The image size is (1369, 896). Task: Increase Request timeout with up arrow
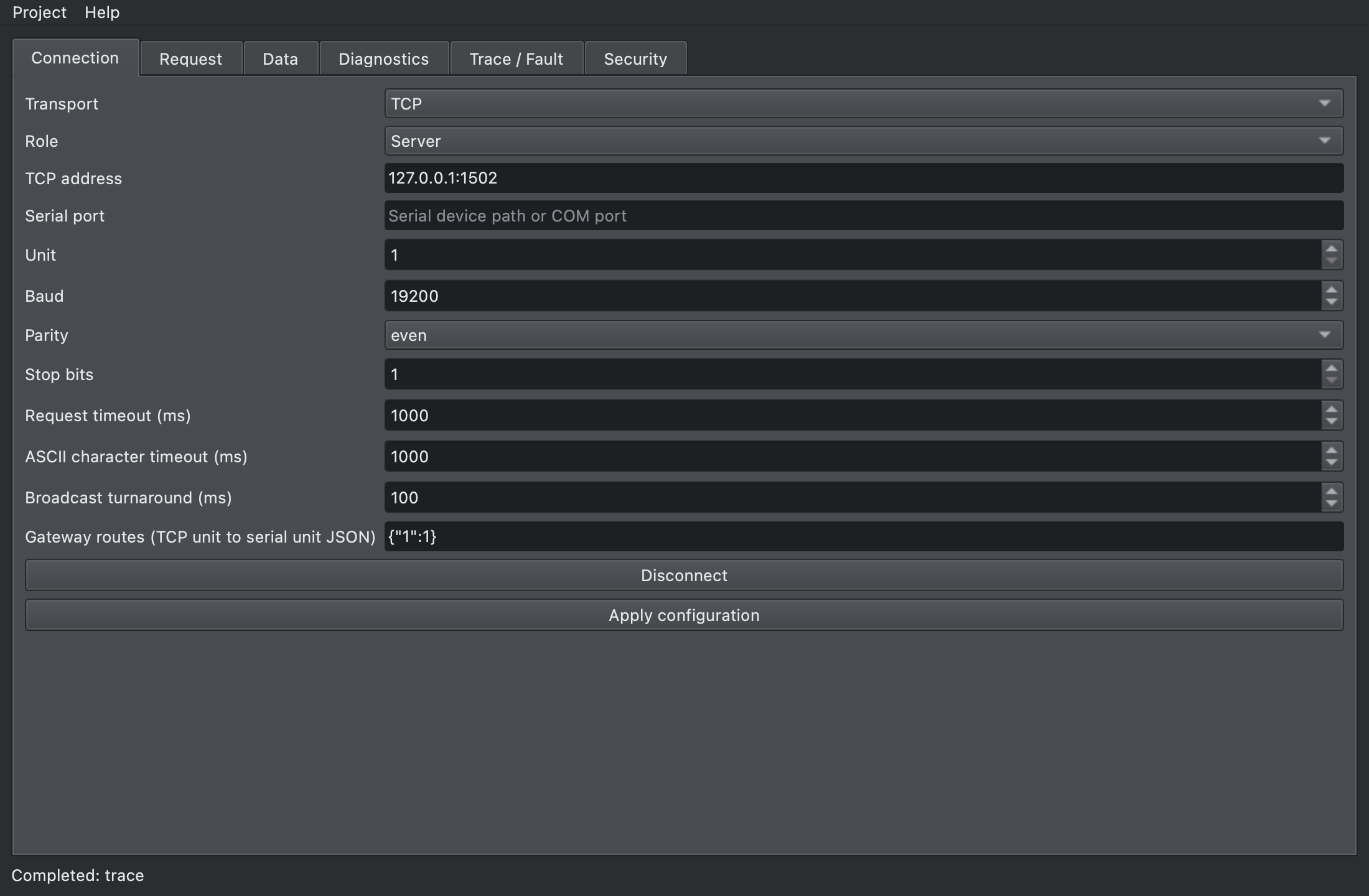(1332, 409)
